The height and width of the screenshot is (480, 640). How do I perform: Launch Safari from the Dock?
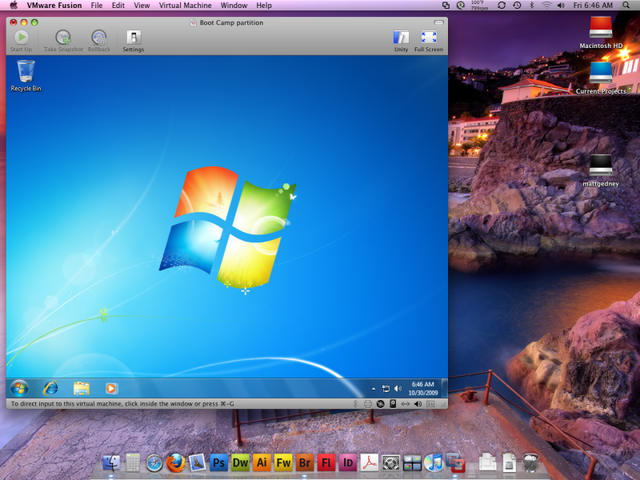click(x=154, y=463)
